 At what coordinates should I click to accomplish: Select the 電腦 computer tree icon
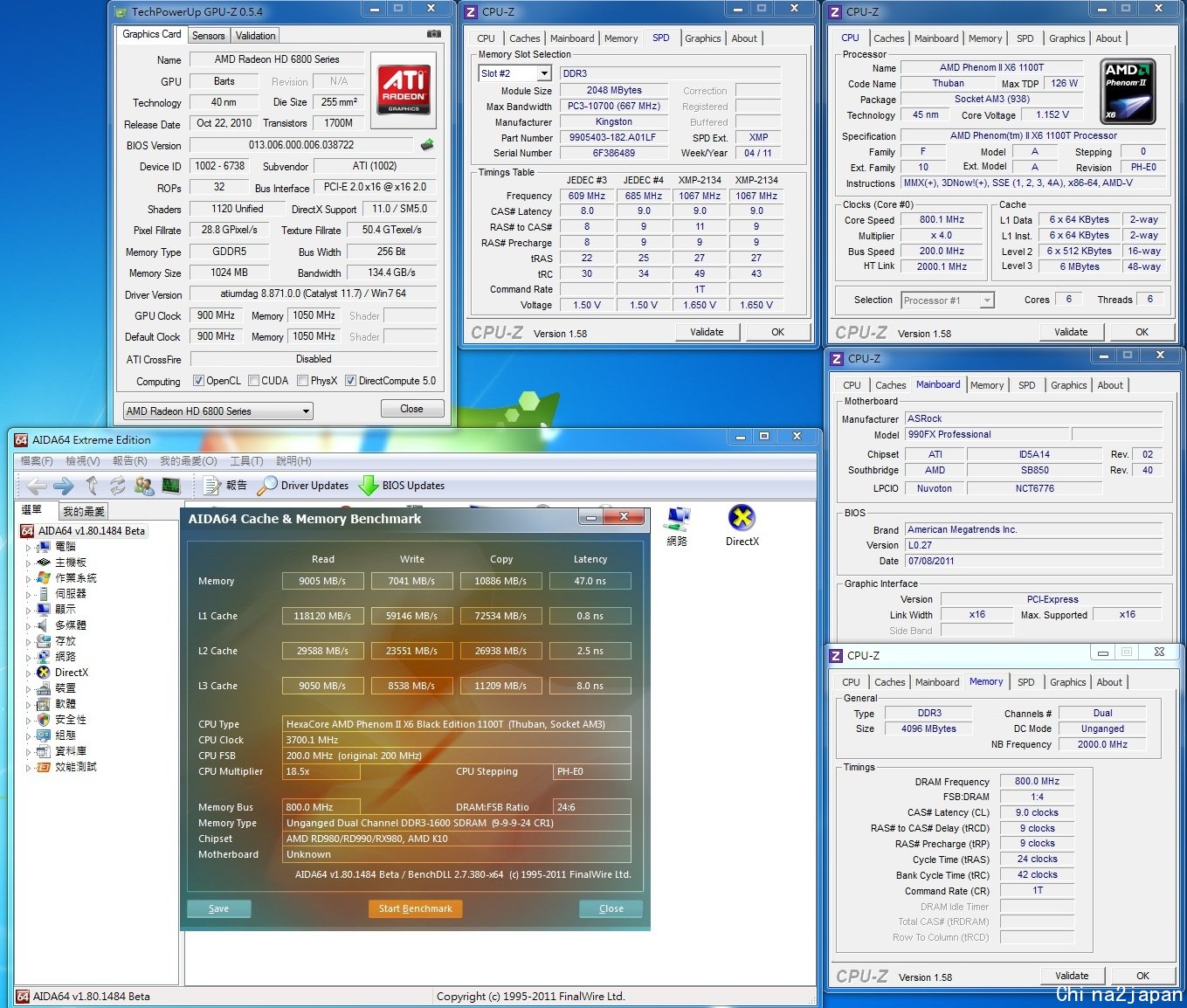point(44,547)
